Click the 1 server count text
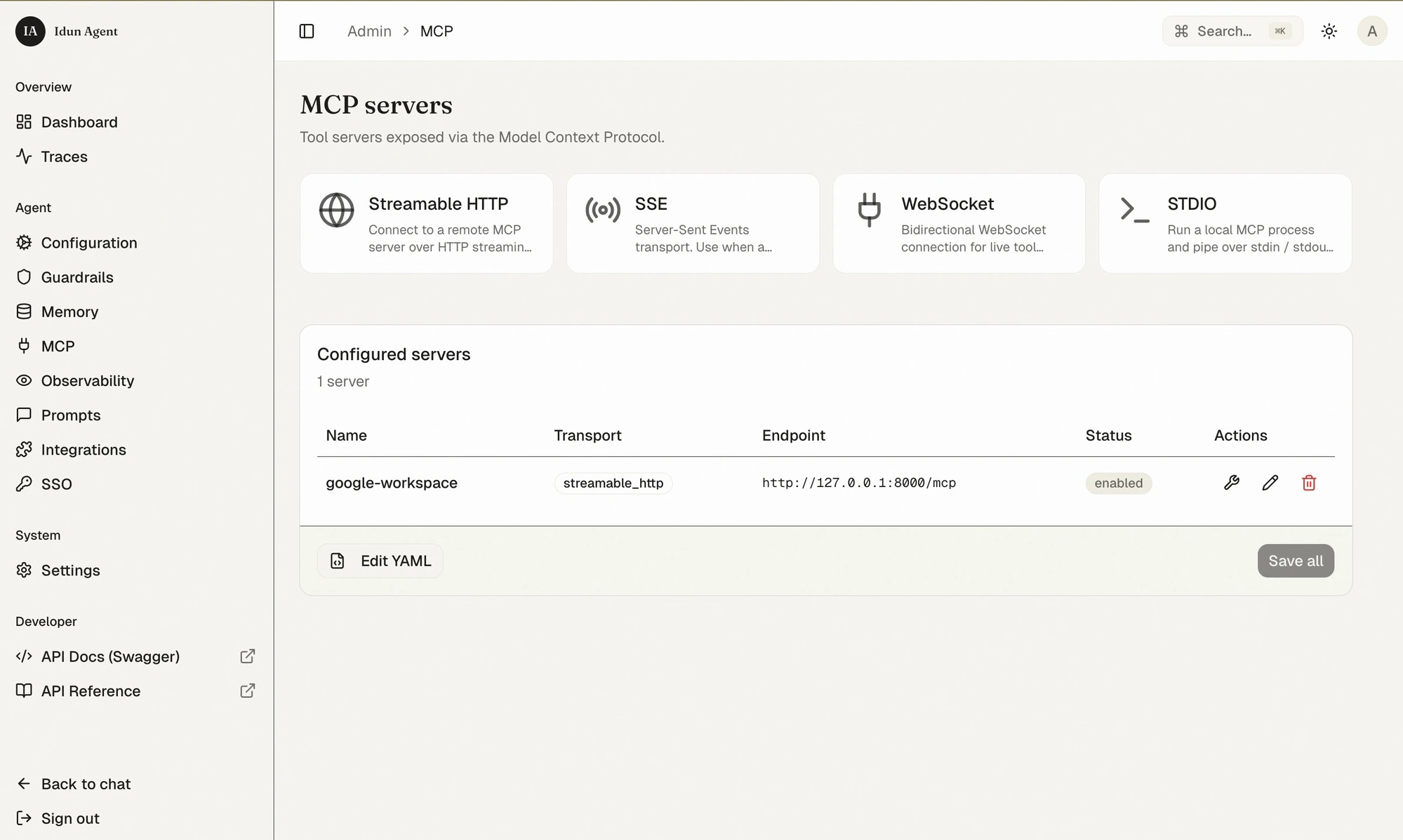The height and width of the screenshot is (840, 1403). click(343, 381)
